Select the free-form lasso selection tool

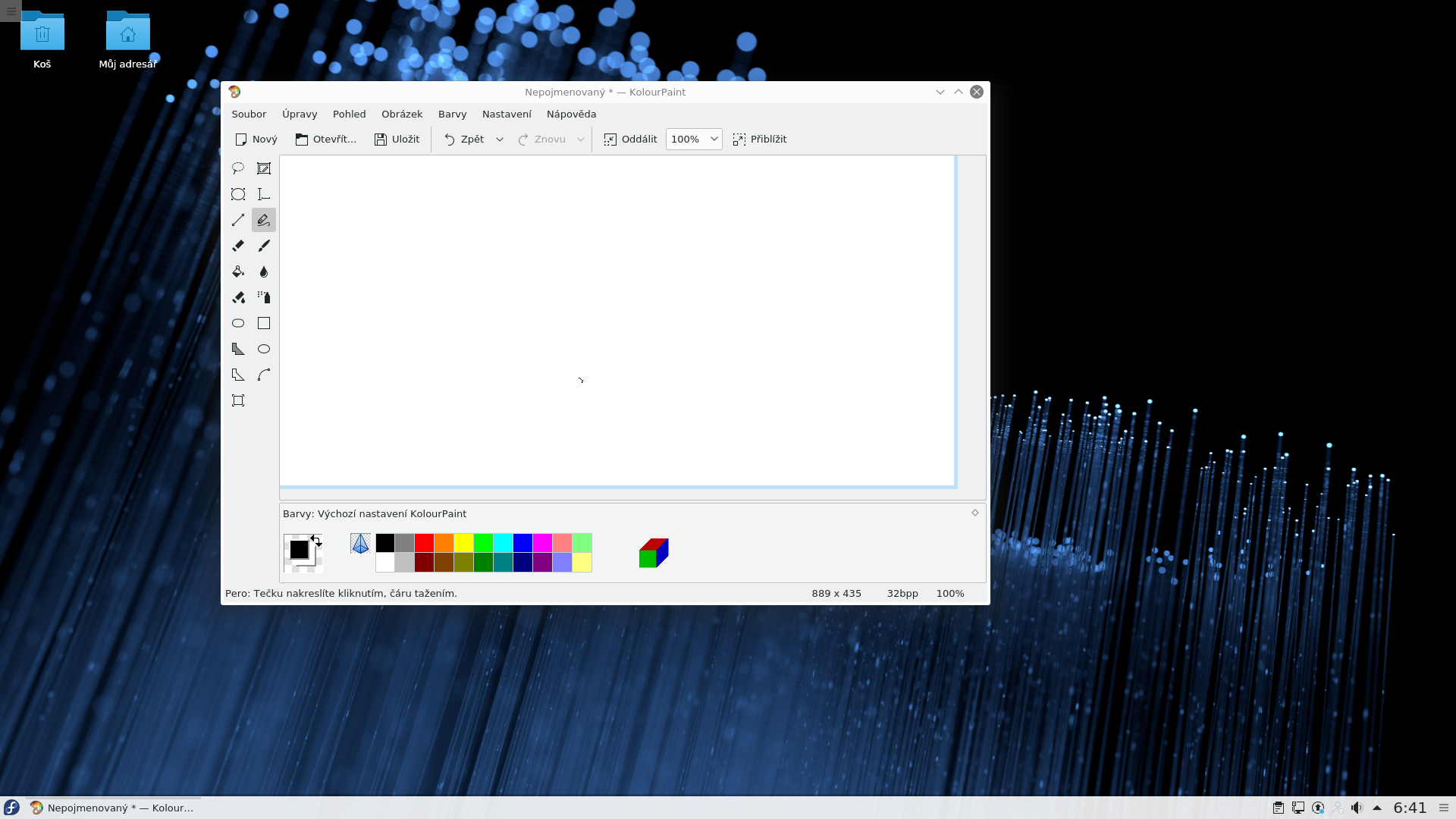pyautogui.click(x=238, y=168)
